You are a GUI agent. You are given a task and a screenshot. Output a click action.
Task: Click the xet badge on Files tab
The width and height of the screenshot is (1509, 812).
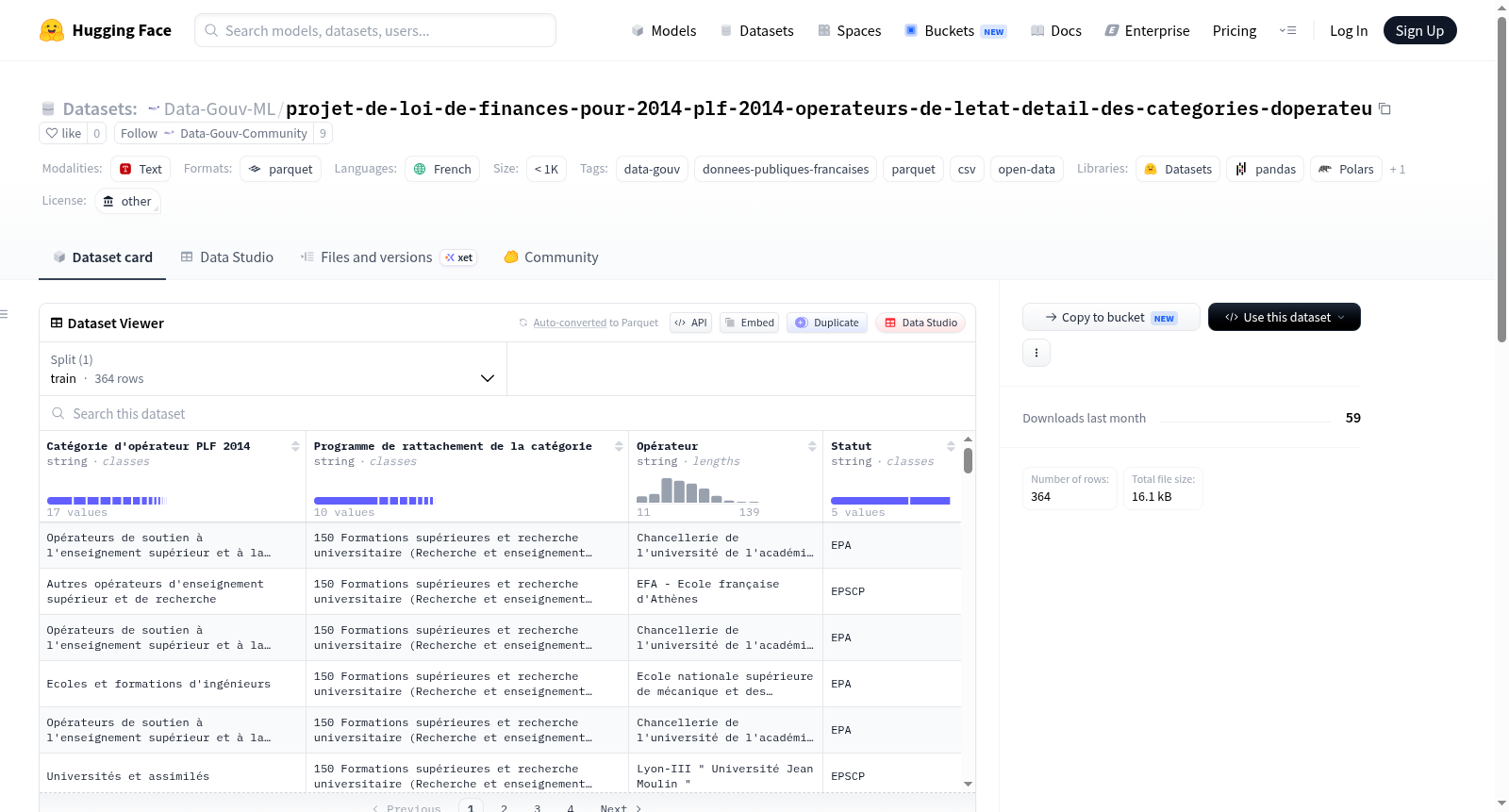pos(459,257)
